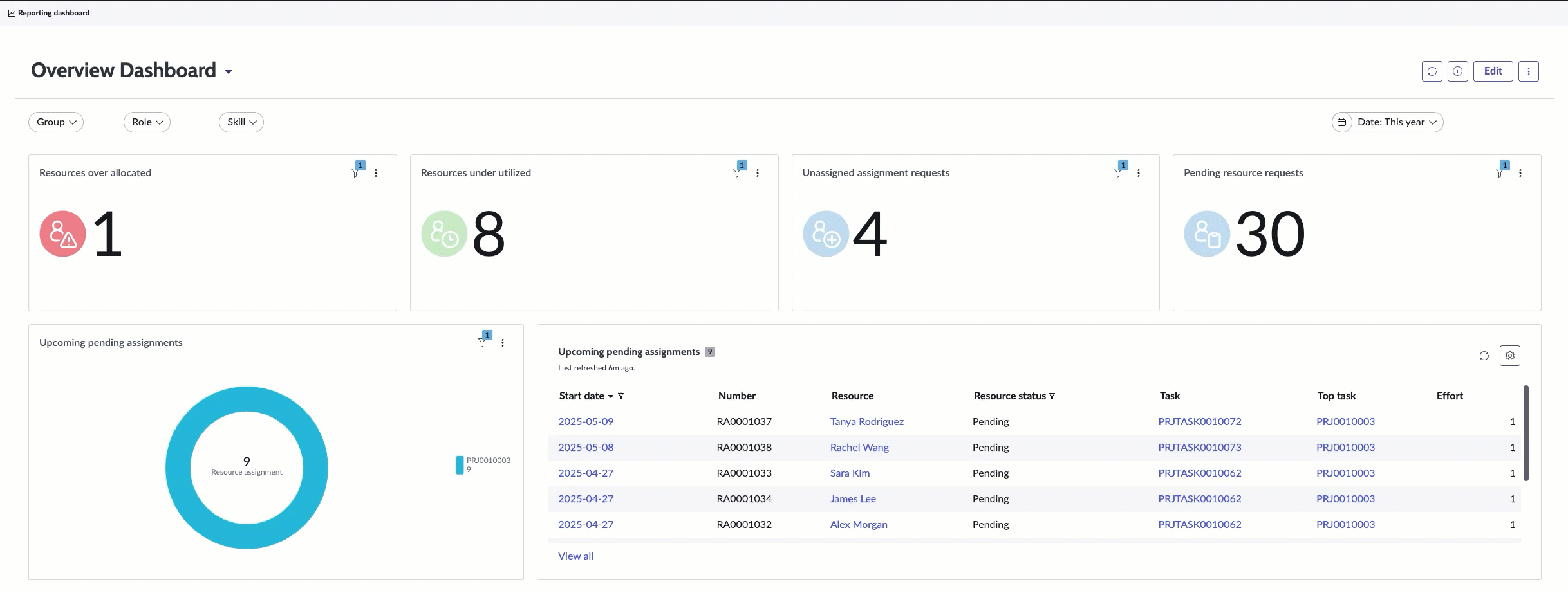The width and height of the screenshot is (1568, 593).
Task: Click the Resources over allocated count 1
Action: [x=107, y=234]
